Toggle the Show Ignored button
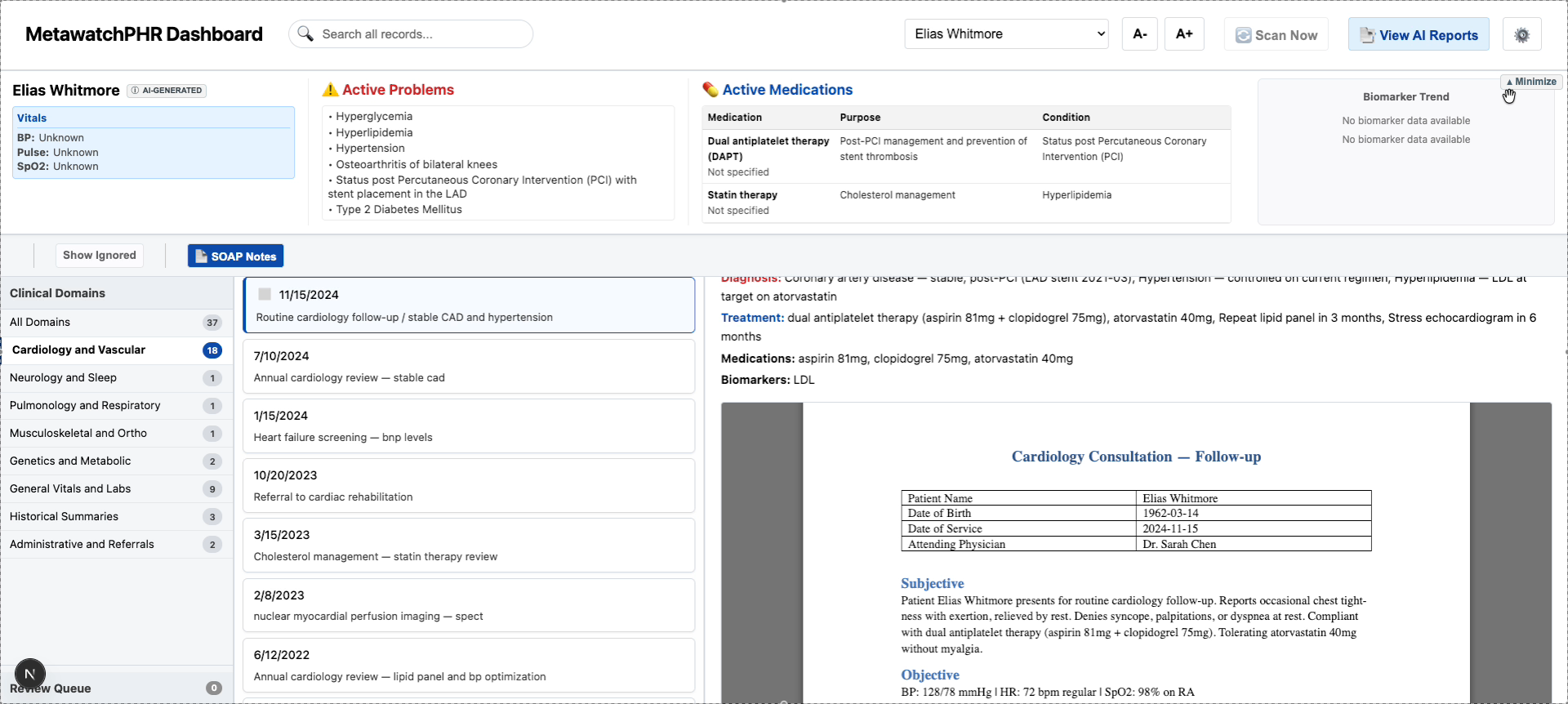Image resolution: width=1568 pixels, height=704 pixels. click(100, 255)
